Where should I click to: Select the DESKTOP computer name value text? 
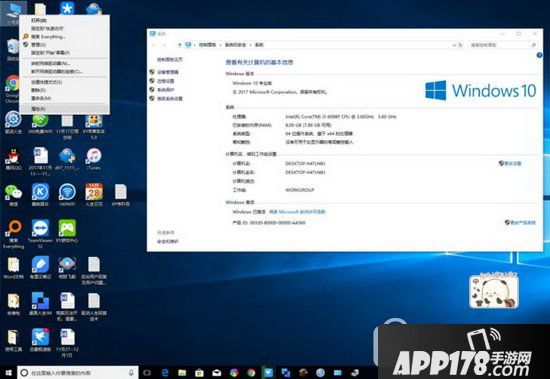click(305, 164)
